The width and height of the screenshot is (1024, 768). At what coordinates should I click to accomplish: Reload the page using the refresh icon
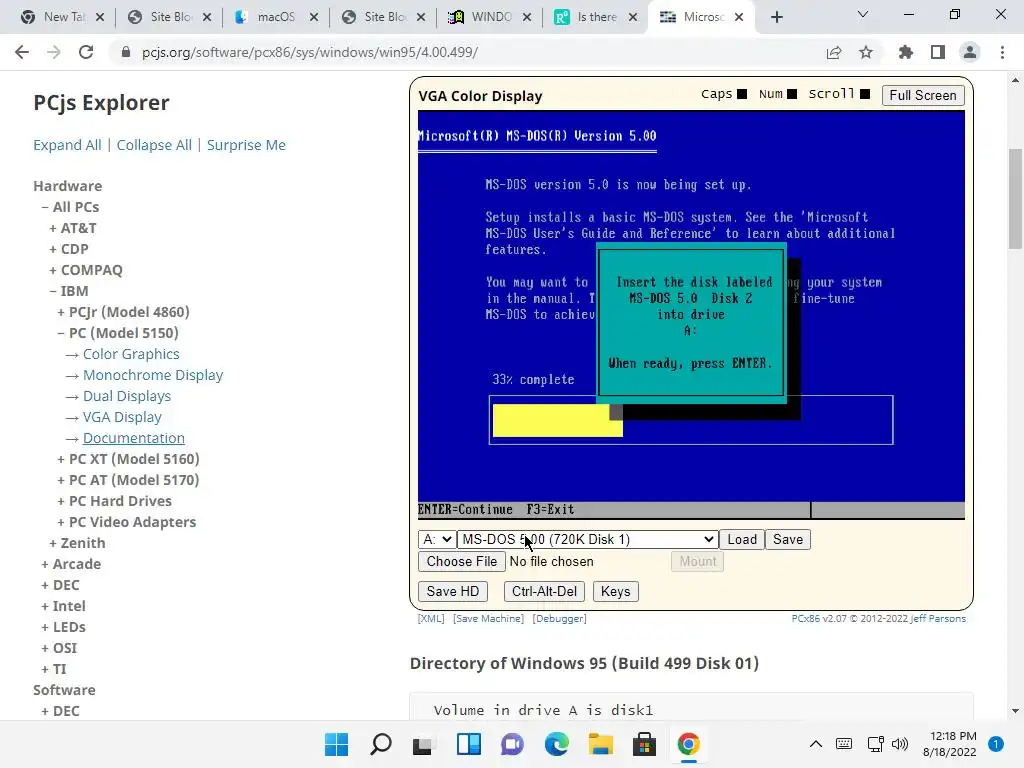86,52
